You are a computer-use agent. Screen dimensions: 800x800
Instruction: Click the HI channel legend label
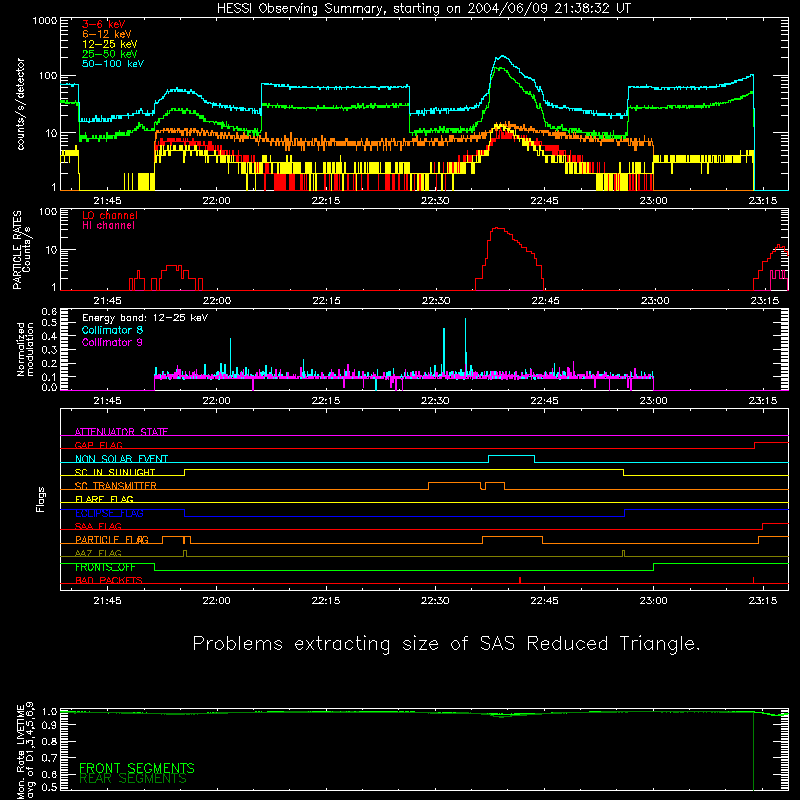pos(108,226)
